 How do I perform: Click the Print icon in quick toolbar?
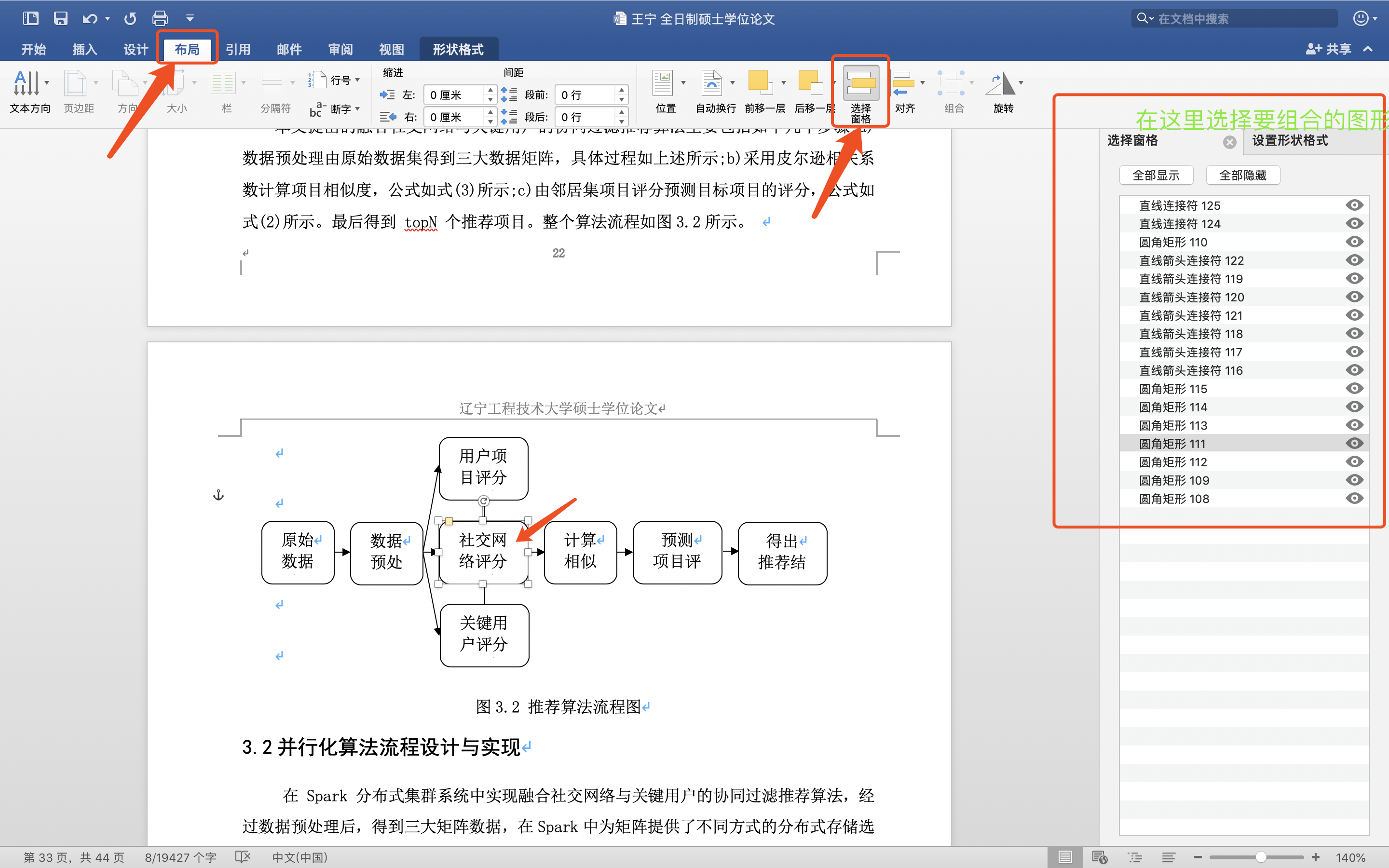click(x=160, y=18)
